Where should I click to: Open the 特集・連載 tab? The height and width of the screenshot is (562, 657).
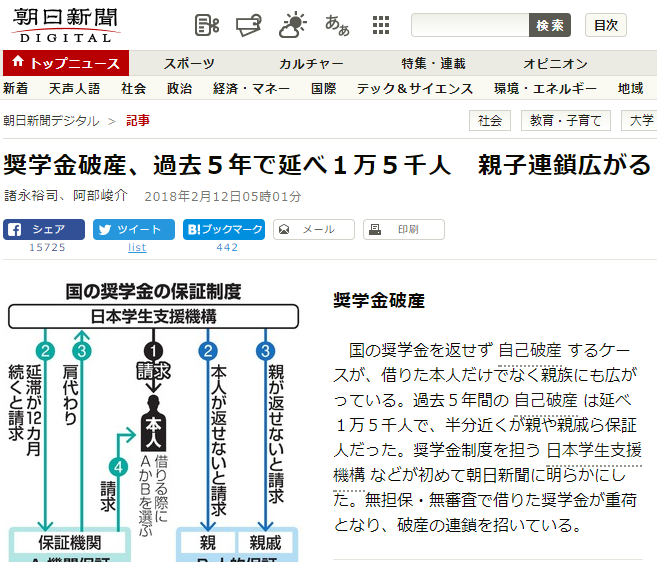[433, 63]
